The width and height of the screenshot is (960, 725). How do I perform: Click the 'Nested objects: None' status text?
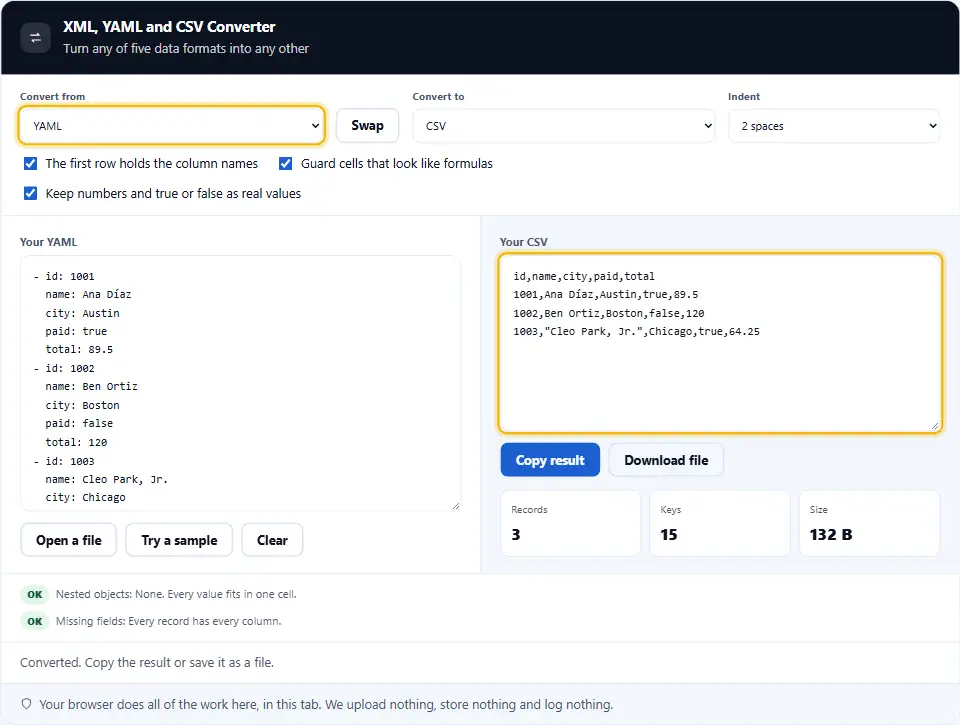176,594
